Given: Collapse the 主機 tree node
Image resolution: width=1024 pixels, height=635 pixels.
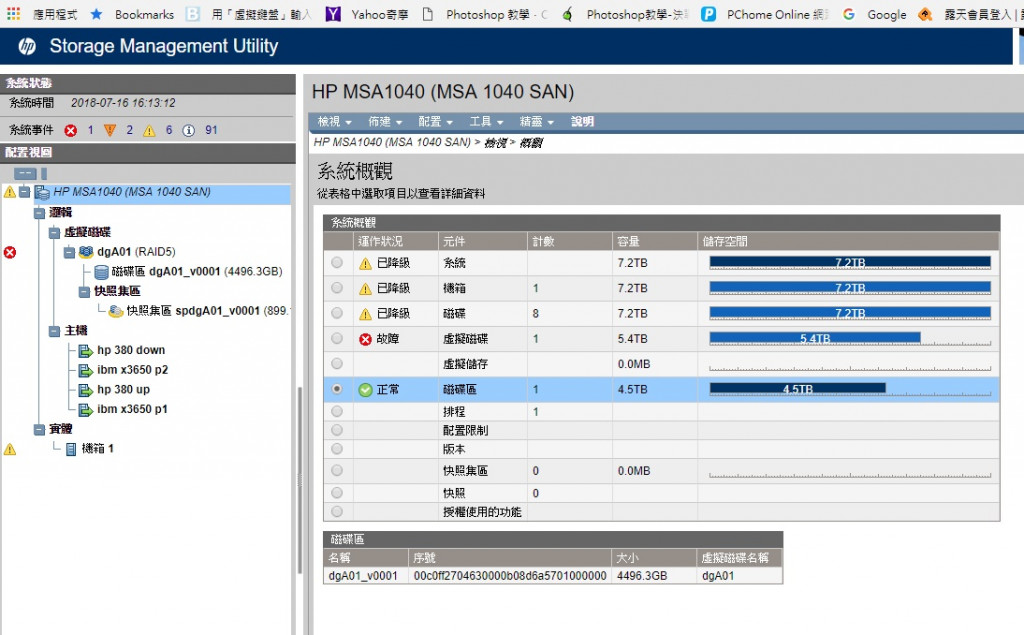Looking at the screenshot, I should point(55,331).
